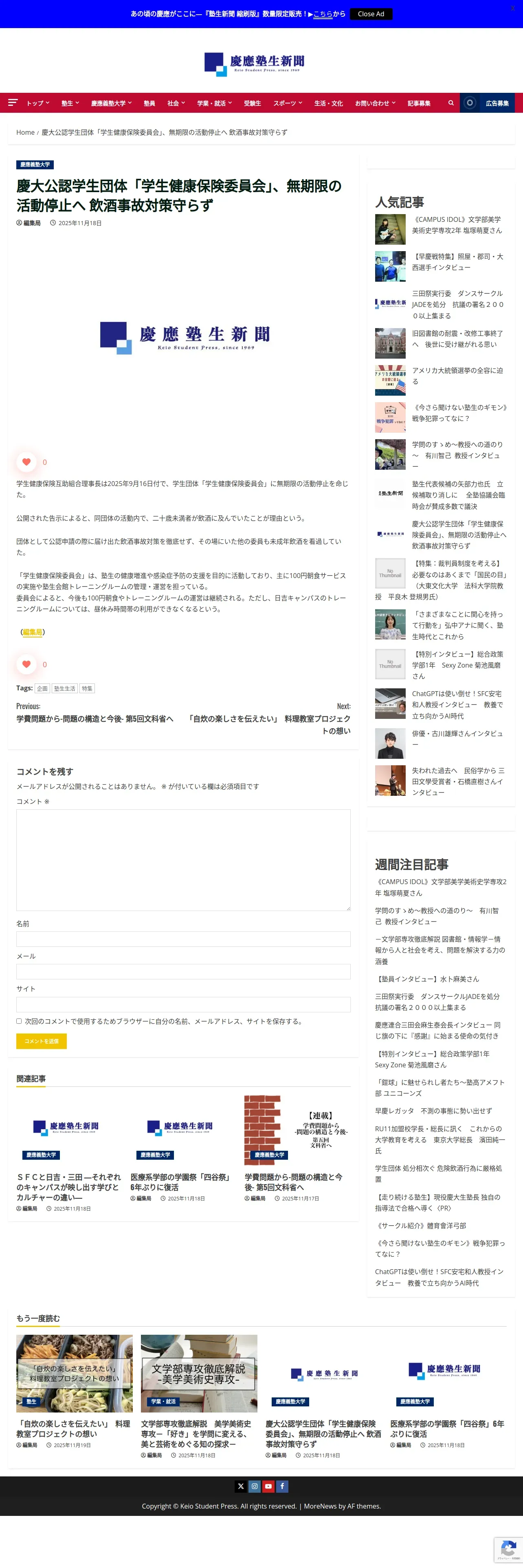523x1568 pixels.
Task: Click the Keio Student Press header logo
Action: coord(255,64)
